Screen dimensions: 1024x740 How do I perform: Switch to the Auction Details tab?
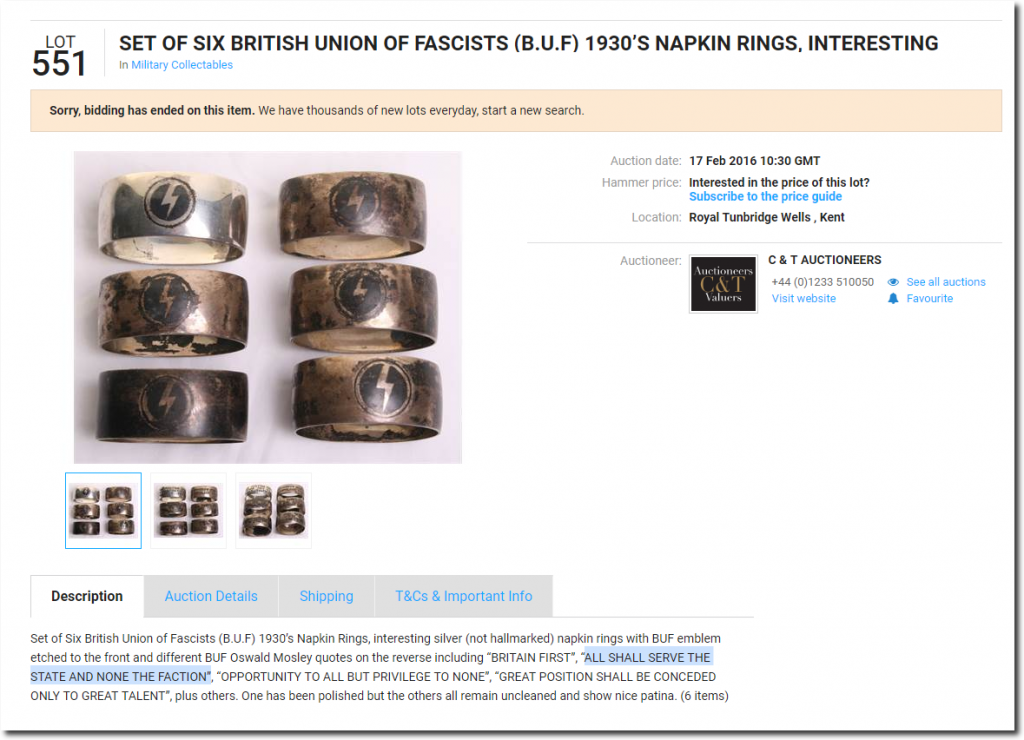point(211,596)
